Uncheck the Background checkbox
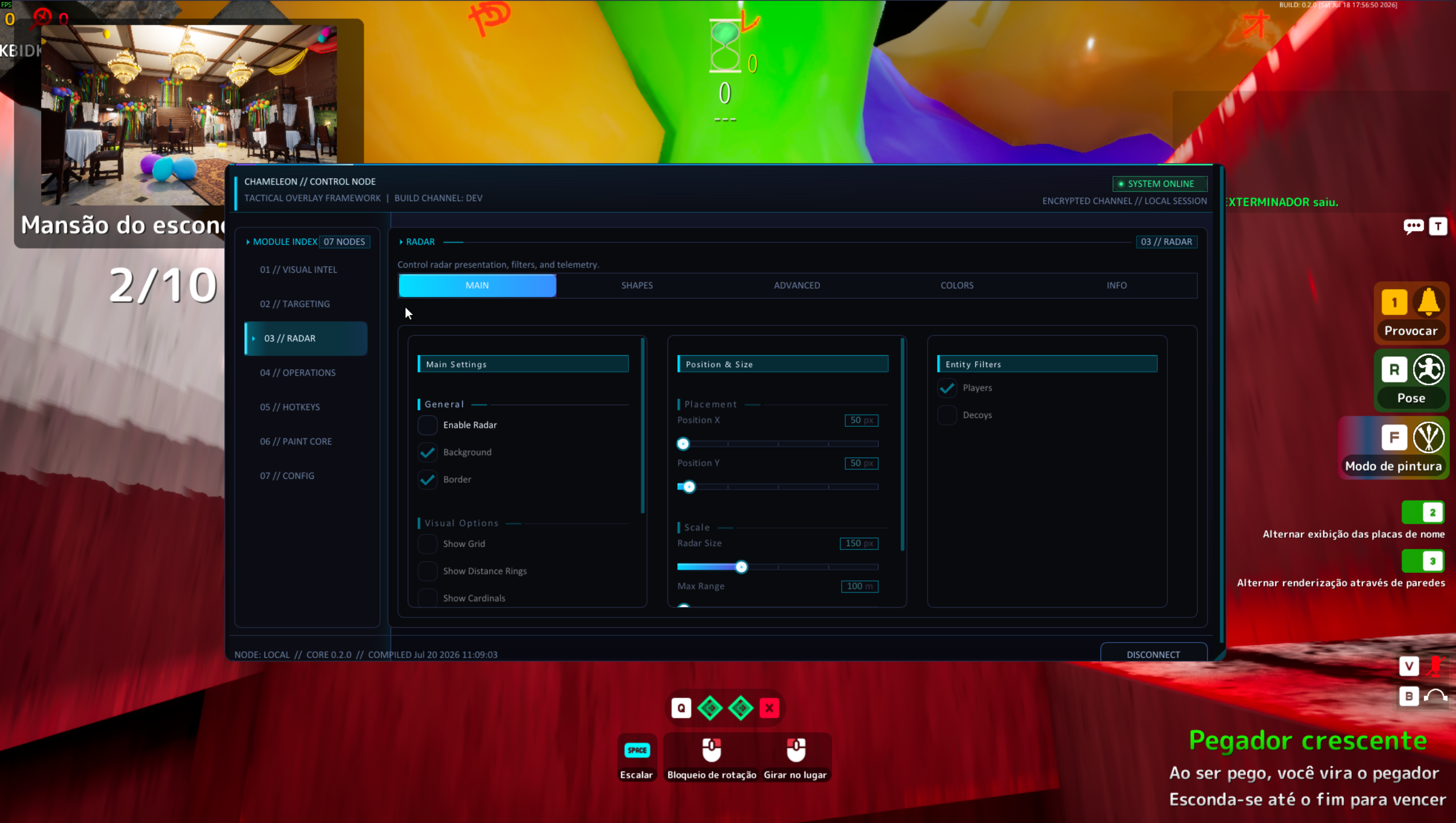 click(427, 452)
